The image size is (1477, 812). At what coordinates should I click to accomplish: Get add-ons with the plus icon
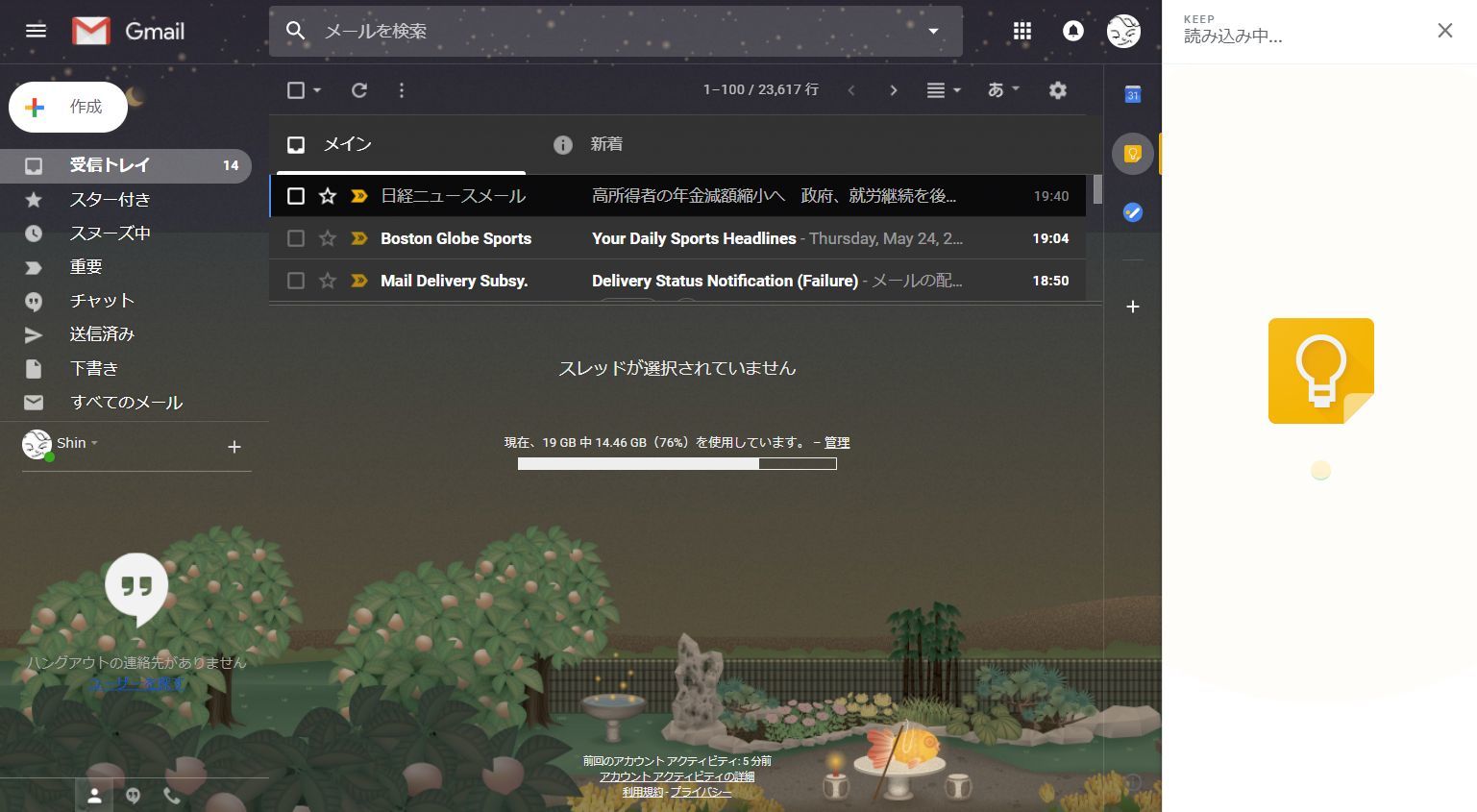point(1133,307)
